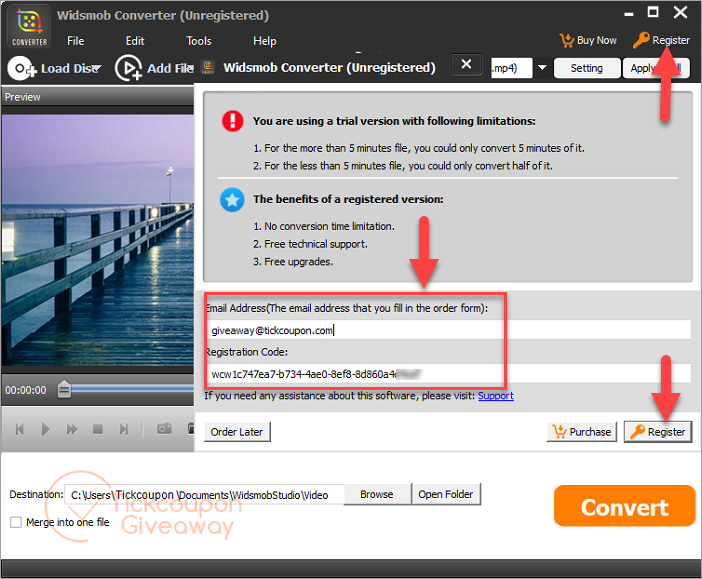Click the Order Later button
The image size is (702, 579).
coord(237,432)
